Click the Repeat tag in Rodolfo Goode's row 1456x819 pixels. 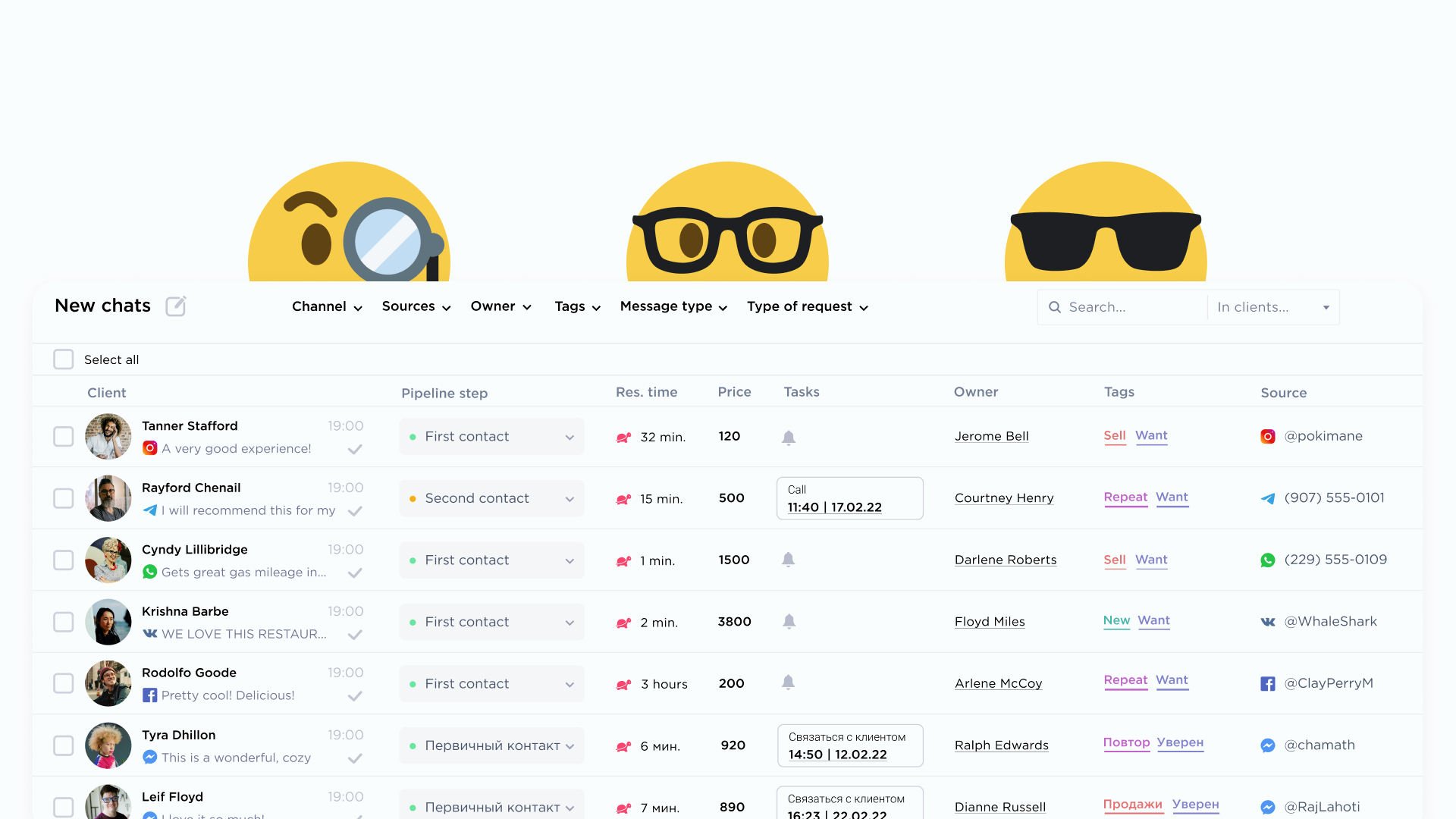[x=1125, y=680]
